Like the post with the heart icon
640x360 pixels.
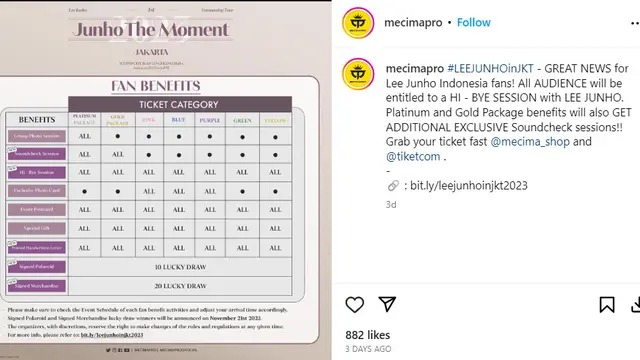point(354,304)
